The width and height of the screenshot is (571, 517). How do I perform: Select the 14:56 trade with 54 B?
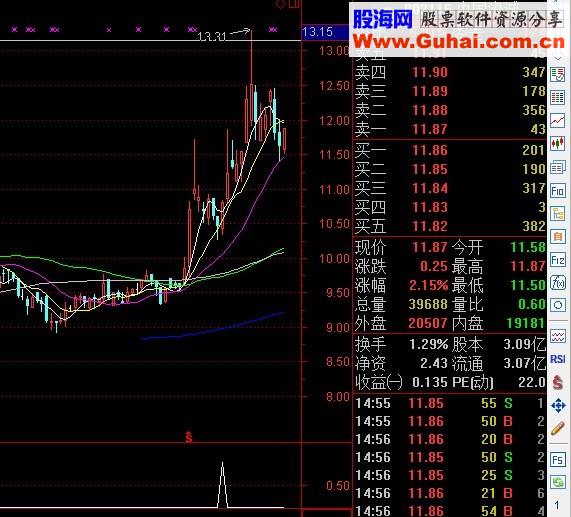[450, 510]
